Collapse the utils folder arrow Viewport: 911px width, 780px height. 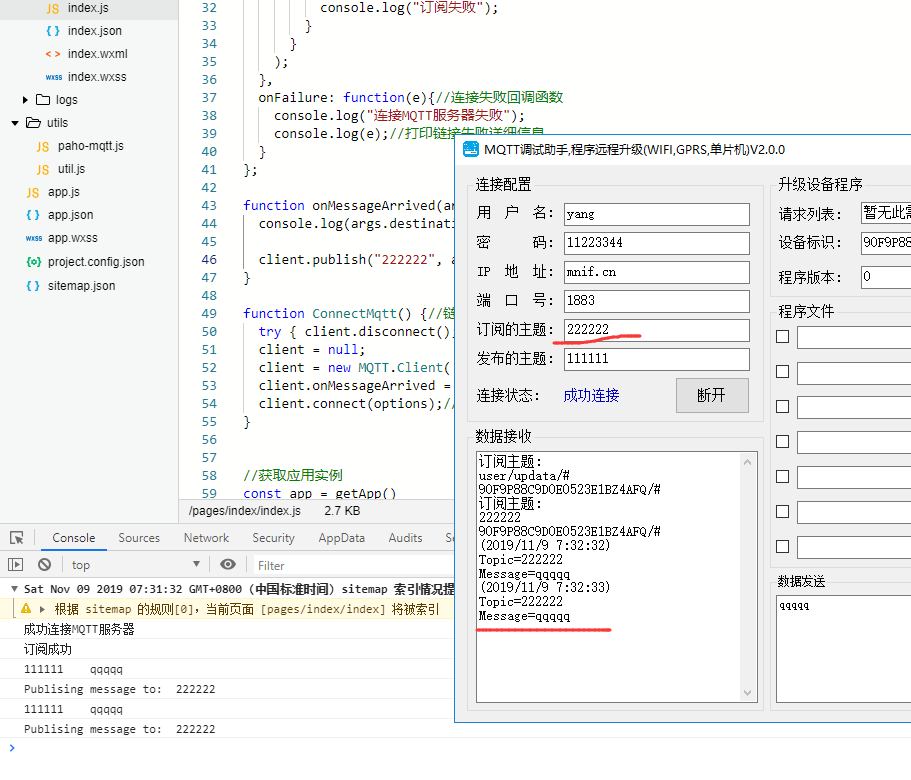coord(15,123)
